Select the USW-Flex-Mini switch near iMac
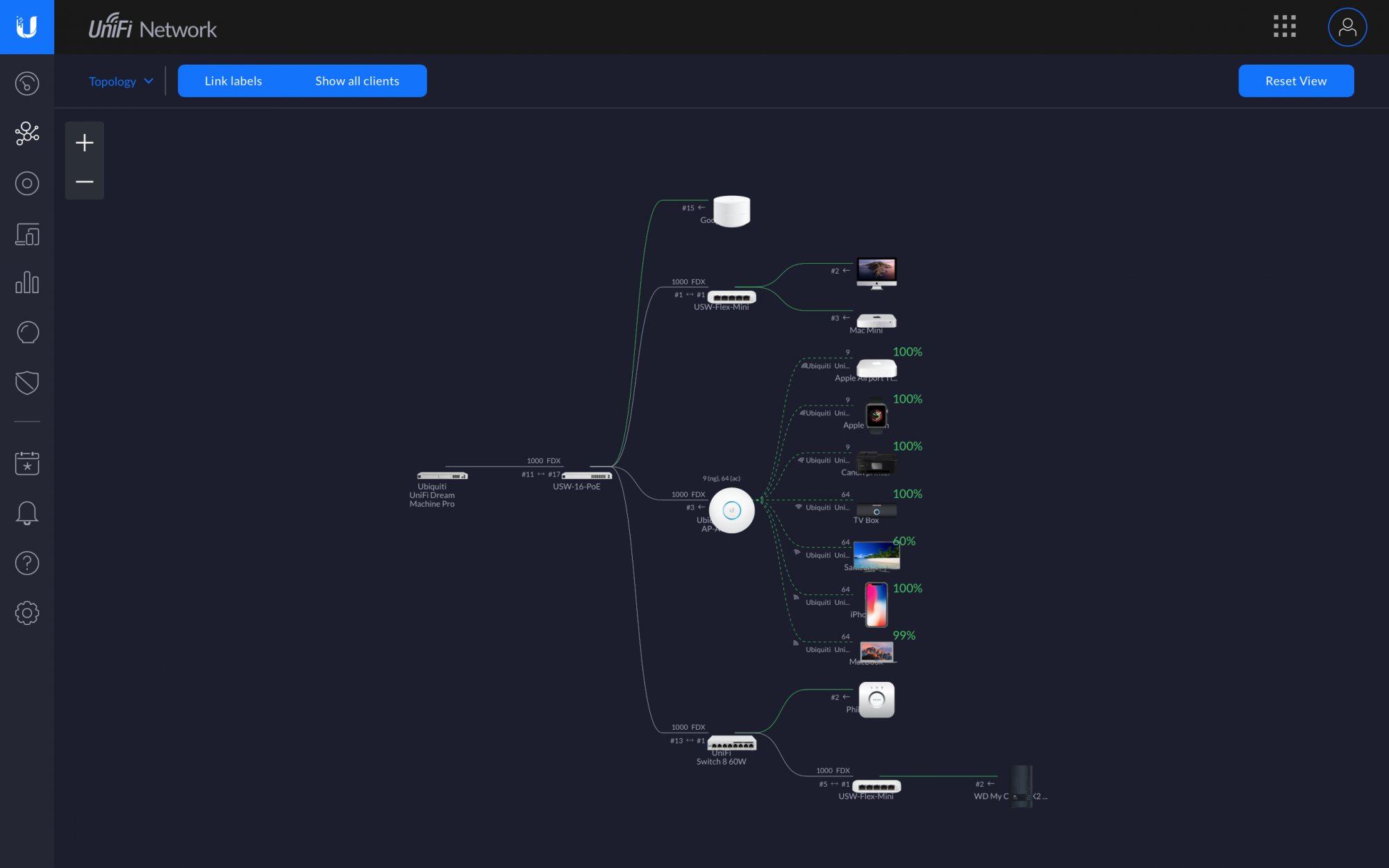 click(x=732, y=297)
